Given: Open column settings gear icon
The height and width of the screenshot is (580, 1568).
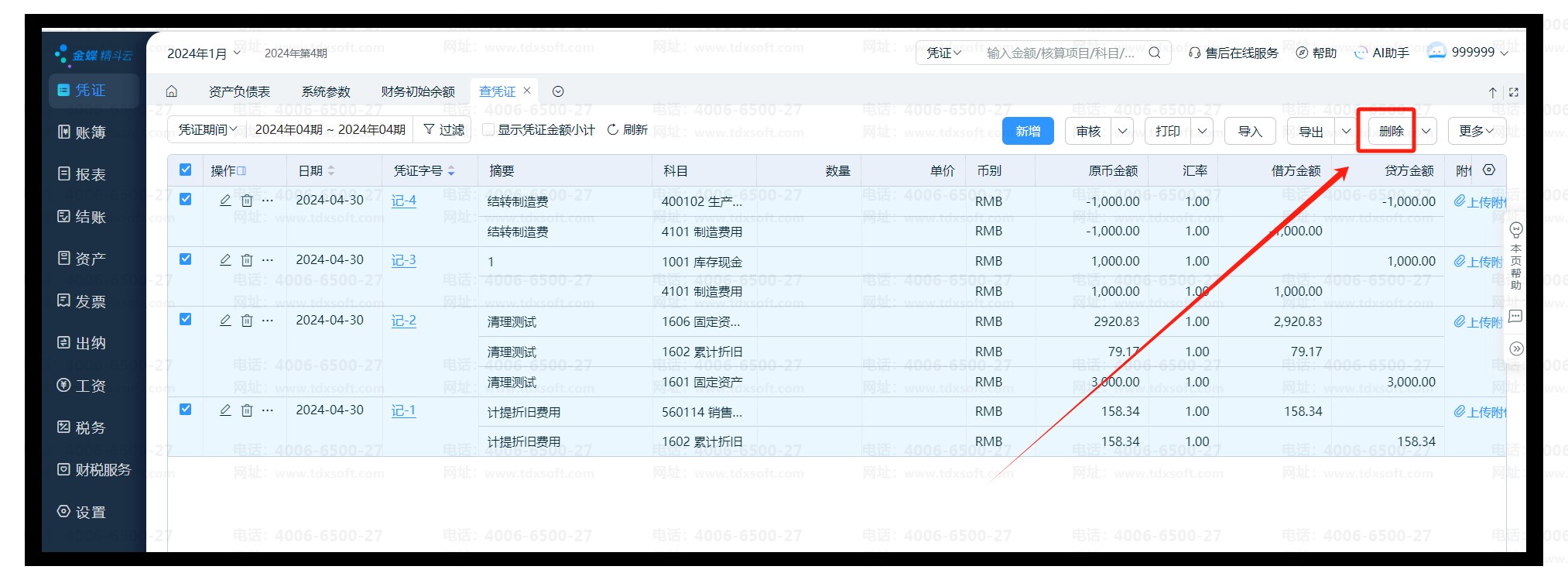Looking at the screenshot, I should click(1489, 170).
